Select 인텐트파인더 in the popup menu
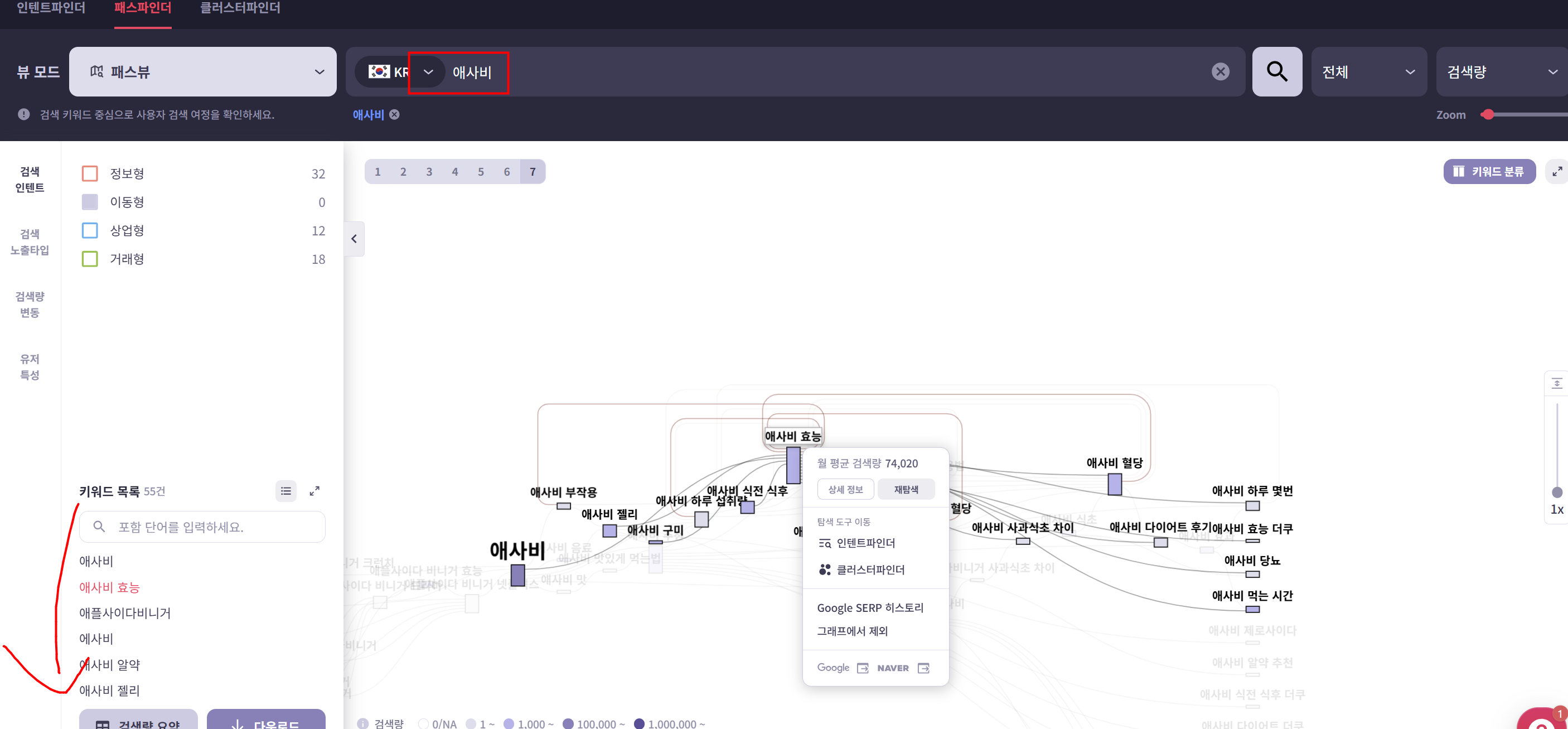Image resolution: width=1568 pixels, height=729 pixels. 864,543
